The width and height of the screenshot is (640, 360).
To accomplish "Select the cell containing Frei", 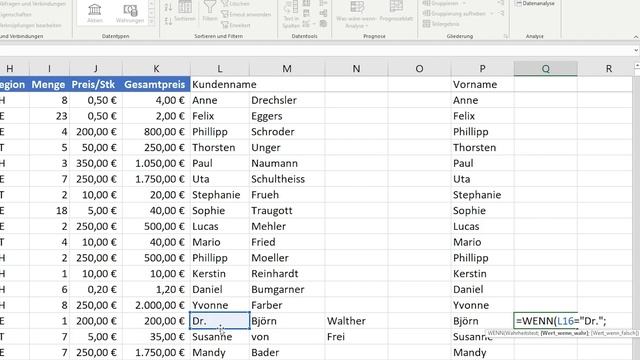I will [356, 337].
